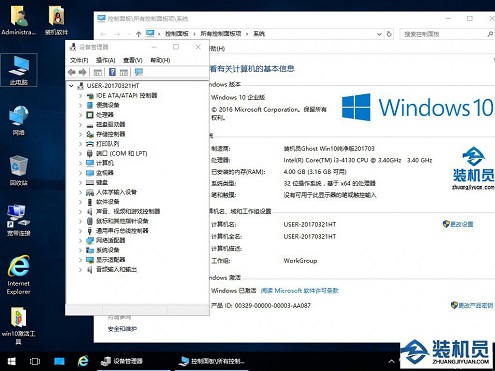The height and width of the screenshot is (371, 495).
Task: Click the blue desktop icon on the taskbar
Action: click(59, 361)
